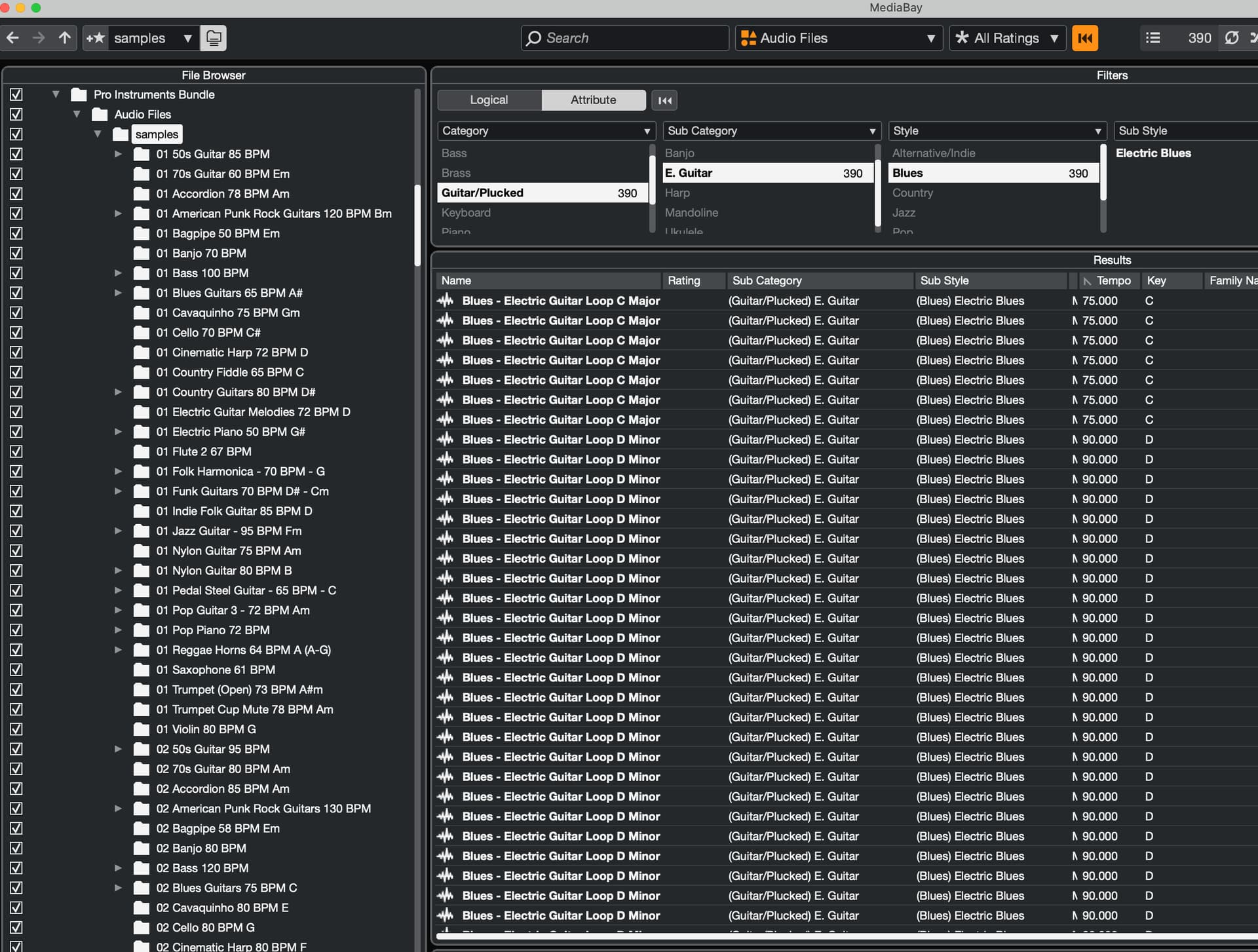Click the folder icon for 01 Violin 80 BPM G
The width and height of the screenshot is (1258, 952).
142,729
